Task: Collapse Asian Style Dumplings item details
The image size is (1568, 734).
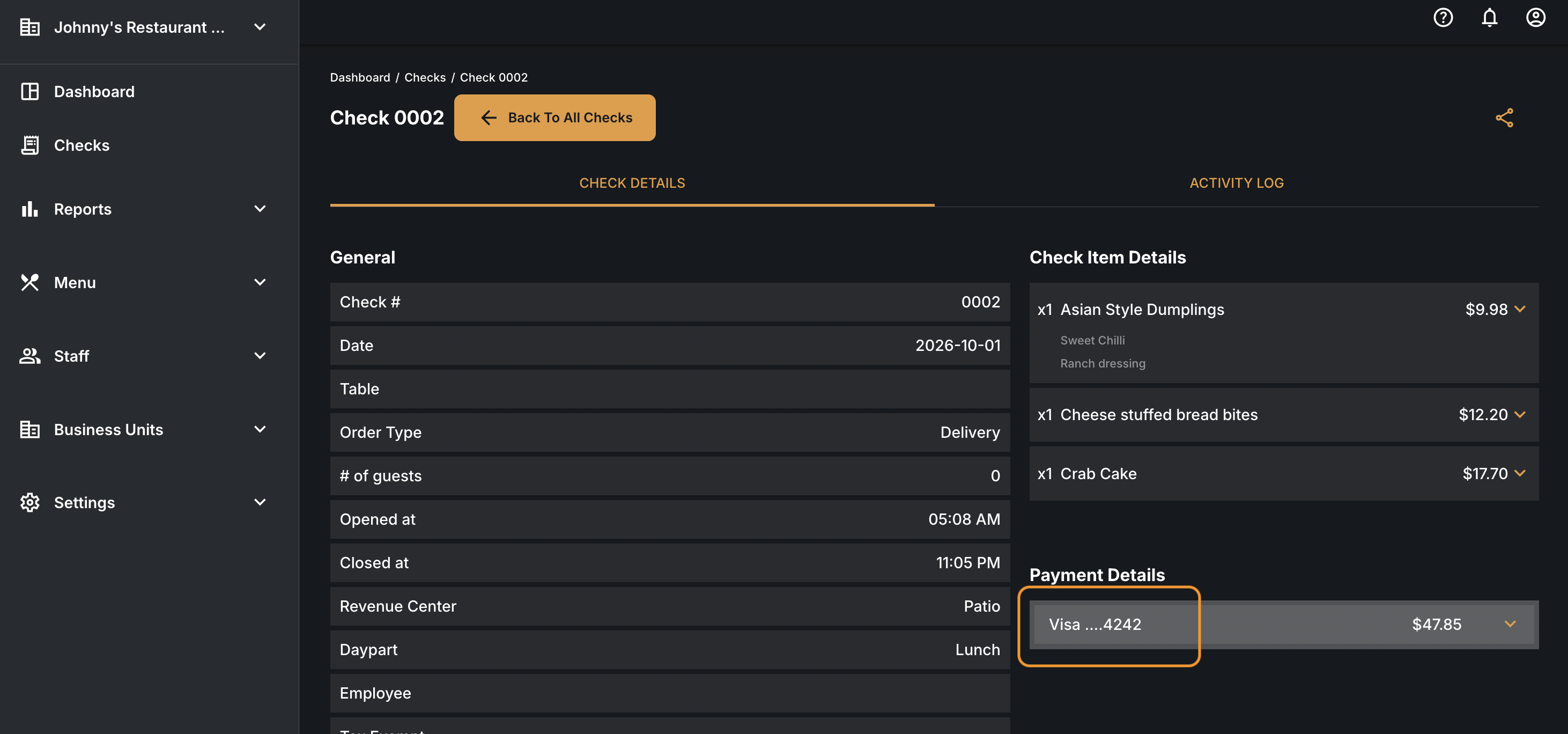Action: click(x=1520, y=310)
